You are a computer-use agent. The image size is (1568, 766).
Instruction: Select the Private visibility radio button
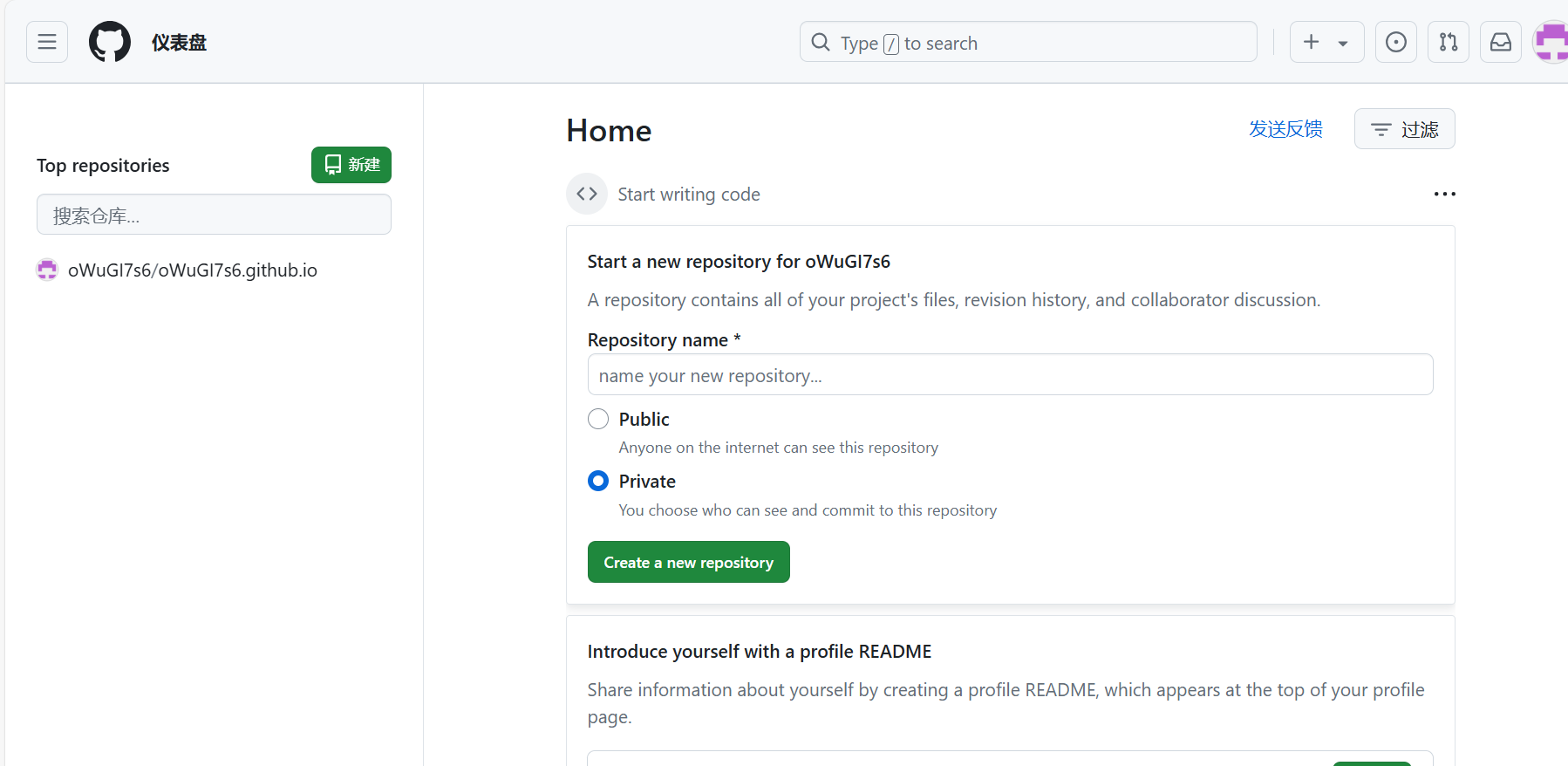pos(598,481)
